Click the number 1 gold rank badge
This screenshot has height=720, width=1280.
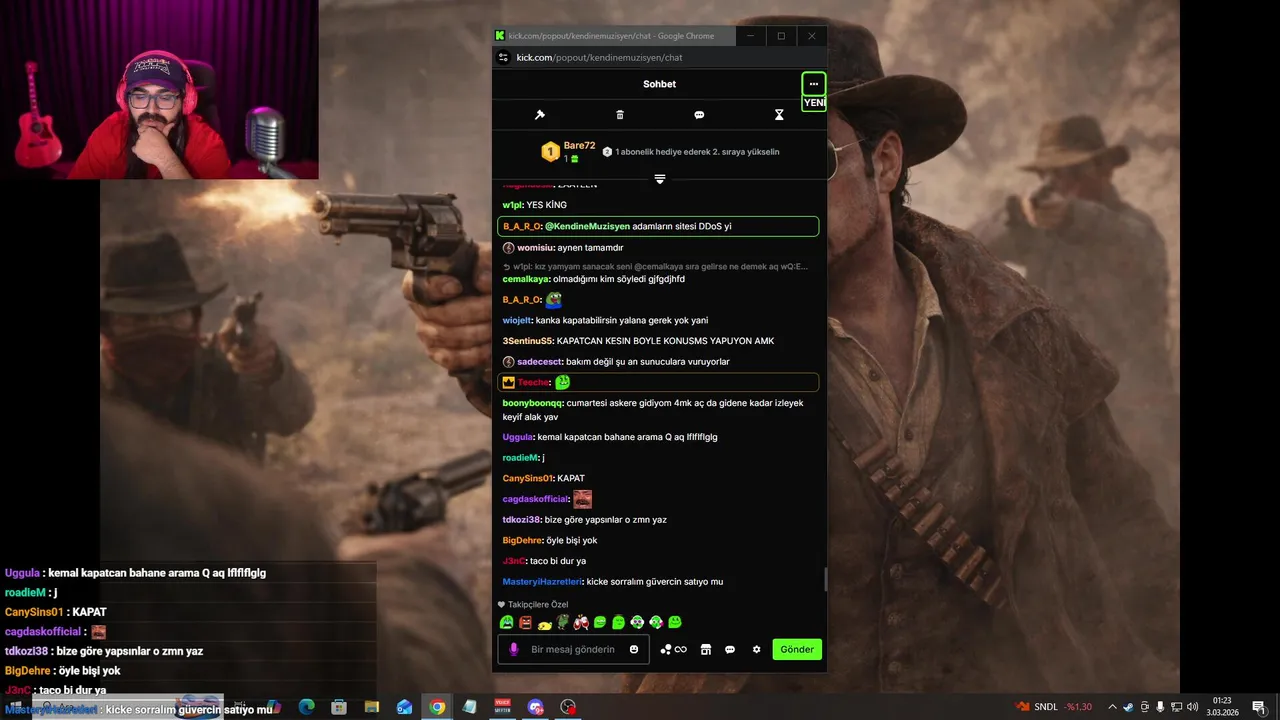[550, 152]
